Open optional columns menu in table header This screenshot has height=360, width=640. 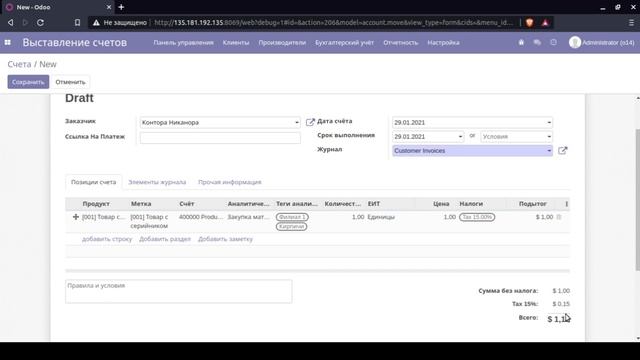point(566,204)
